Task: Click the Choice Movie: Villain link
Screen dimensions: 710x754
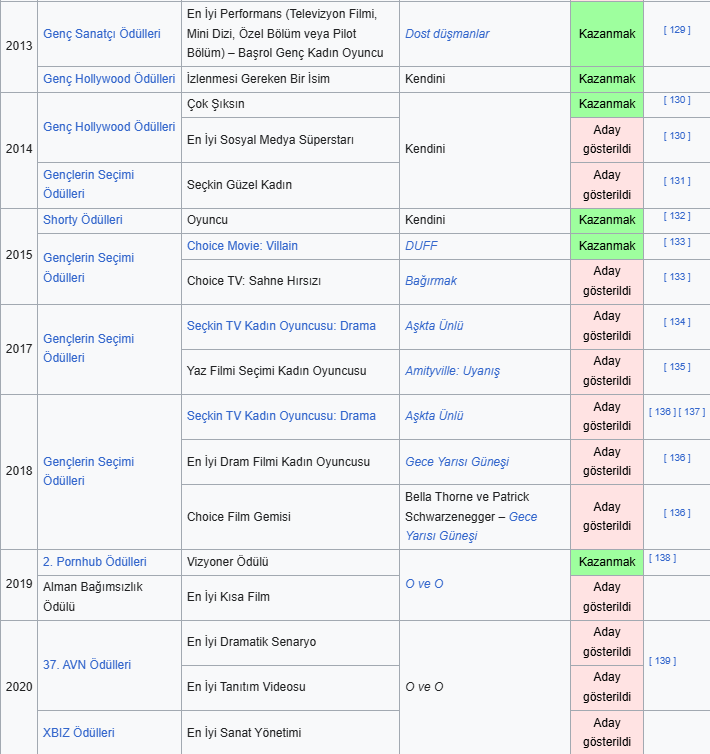Action: click(242, 246)
